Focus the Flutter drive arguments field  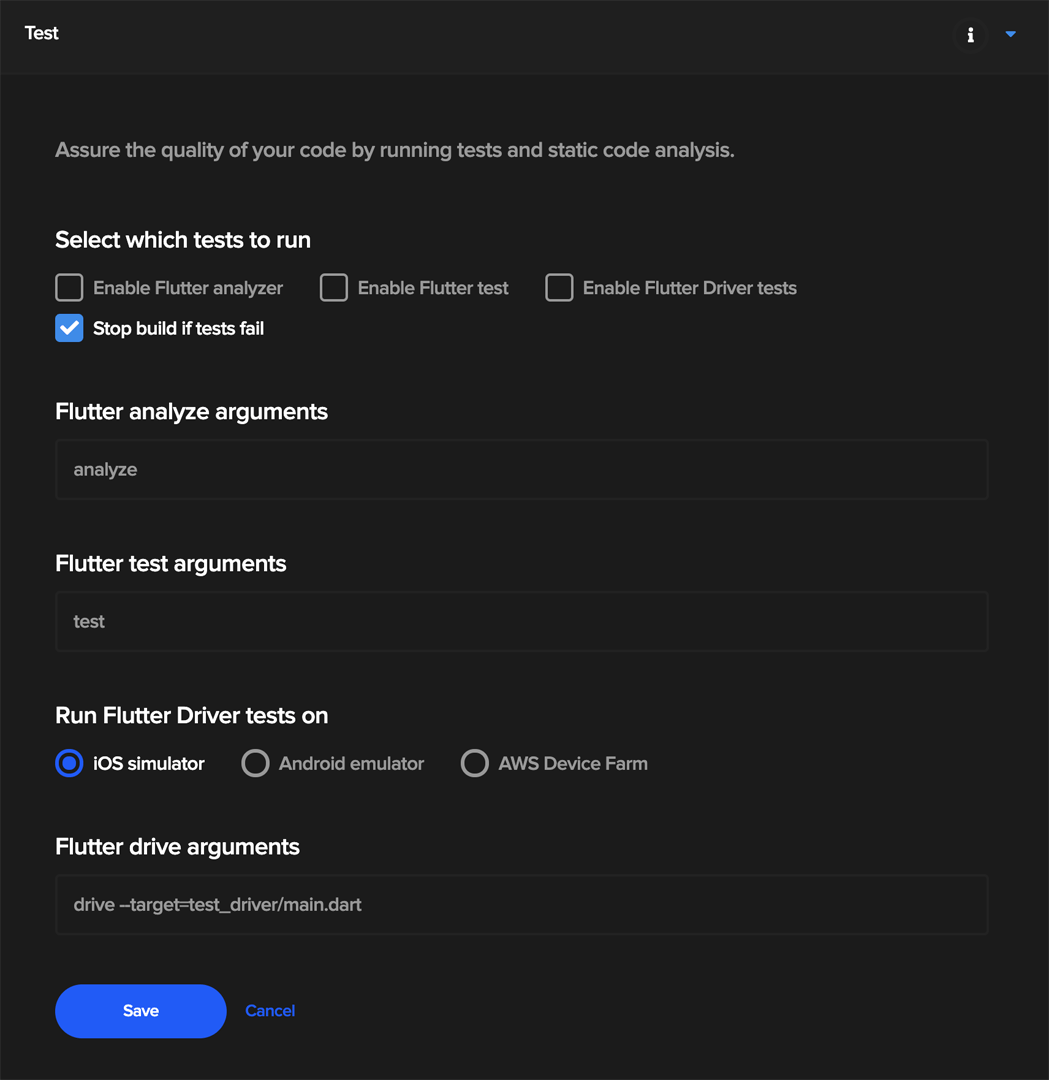tap(521, 904)
